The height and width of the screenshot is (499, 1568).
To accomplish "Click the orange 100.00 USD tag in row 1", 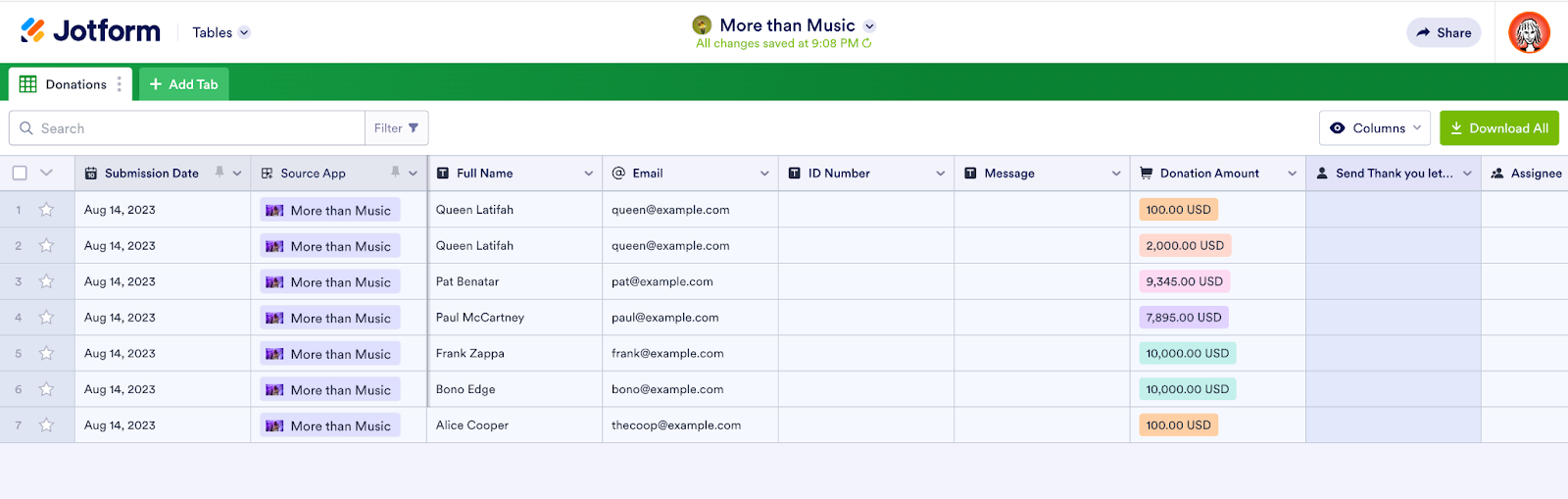I will coord(1178,210).
